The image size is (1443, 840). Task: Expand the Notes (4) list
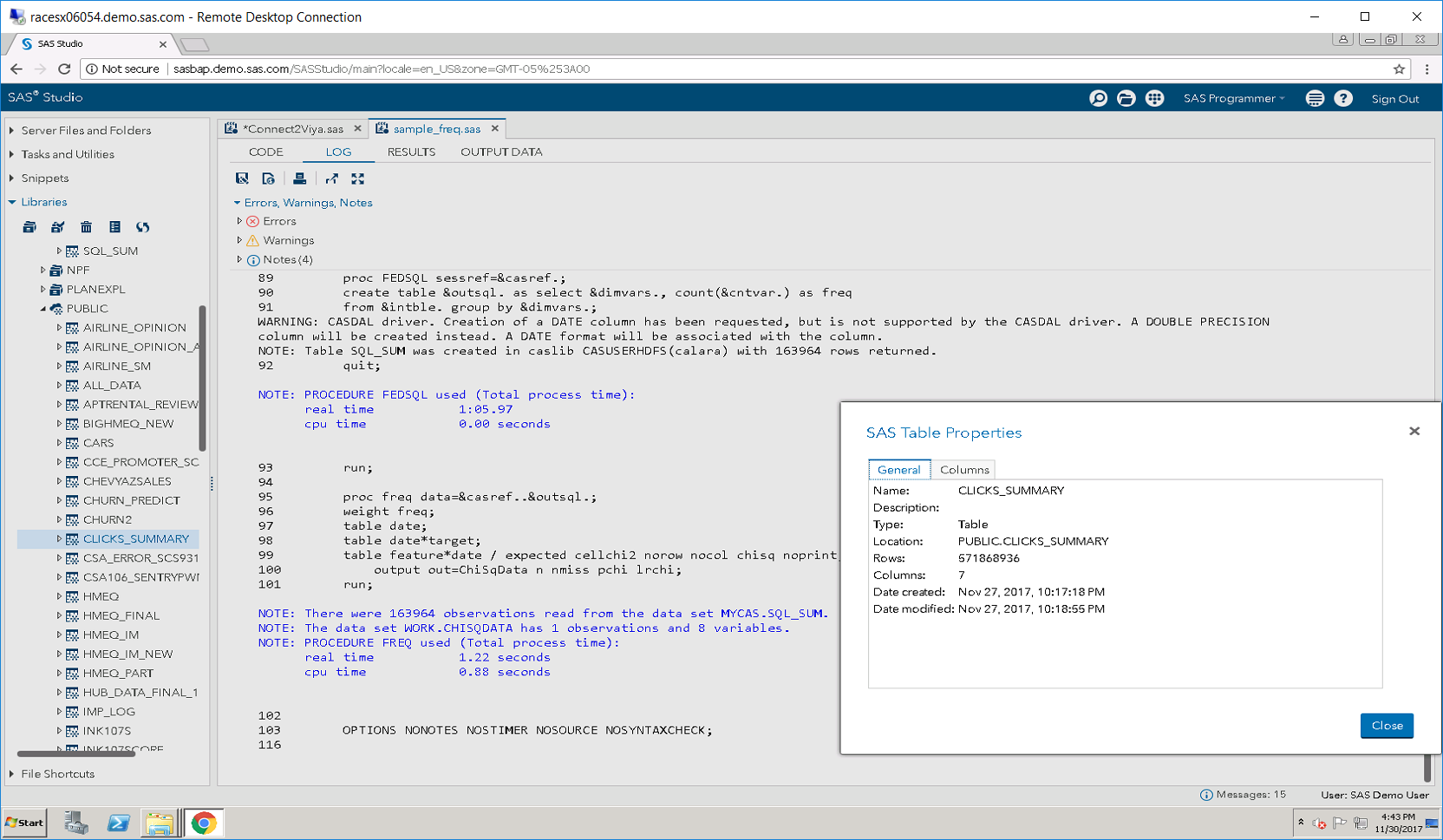click(x=239, y=260)
